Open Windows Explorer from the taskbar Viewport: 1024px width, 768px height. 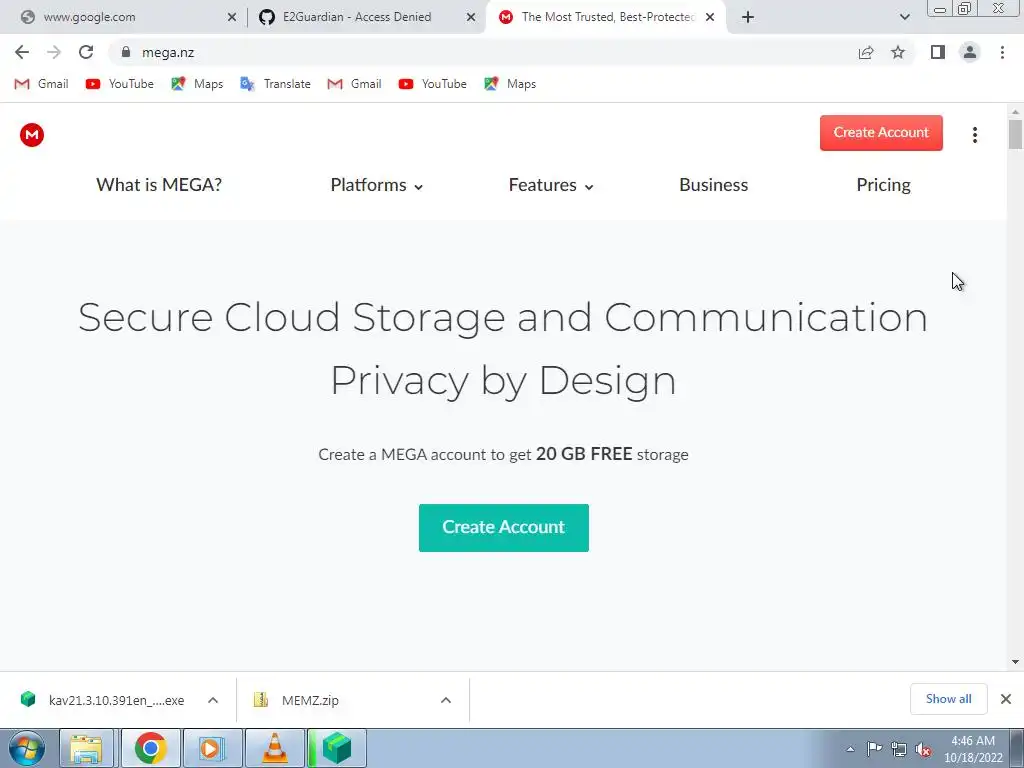click(x=86, y=748)
